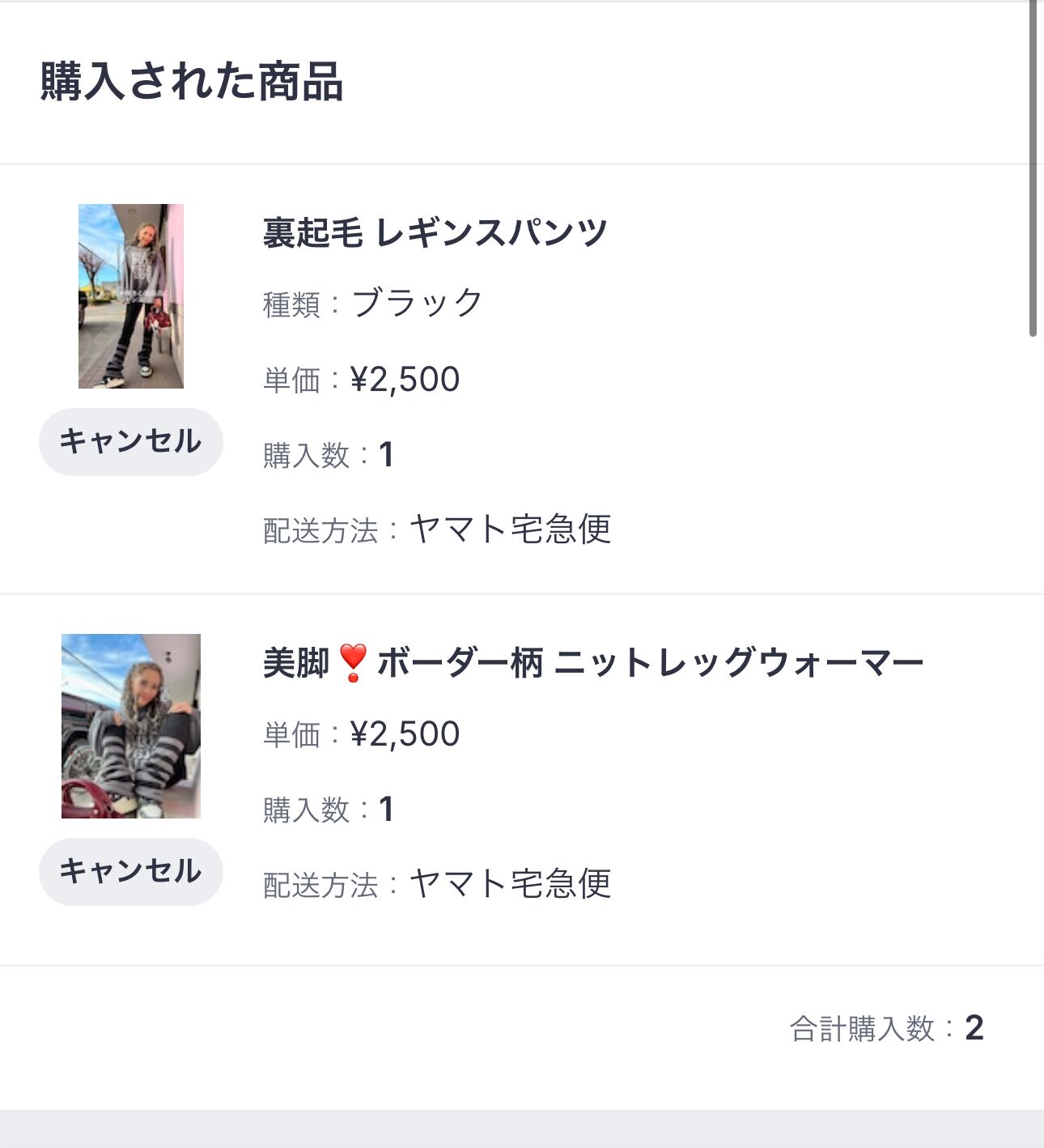Open the 裏起毛 レギンスパンツ product title
The width and height of the screenshot is (1044, 1148).
click(x=435, y=233)
